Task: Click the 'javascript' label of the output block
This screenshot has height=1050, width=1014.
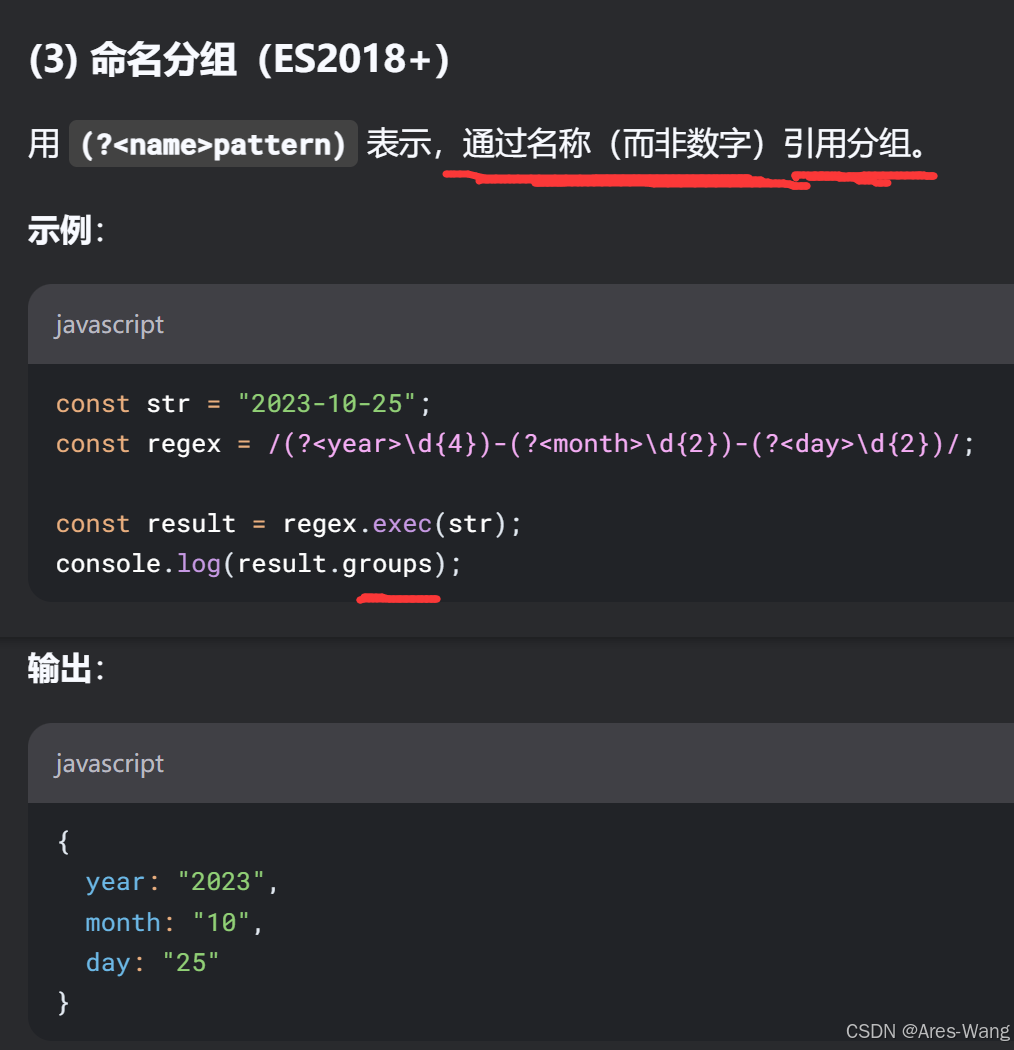Action: pyautogui.click(x=109, y=764)
